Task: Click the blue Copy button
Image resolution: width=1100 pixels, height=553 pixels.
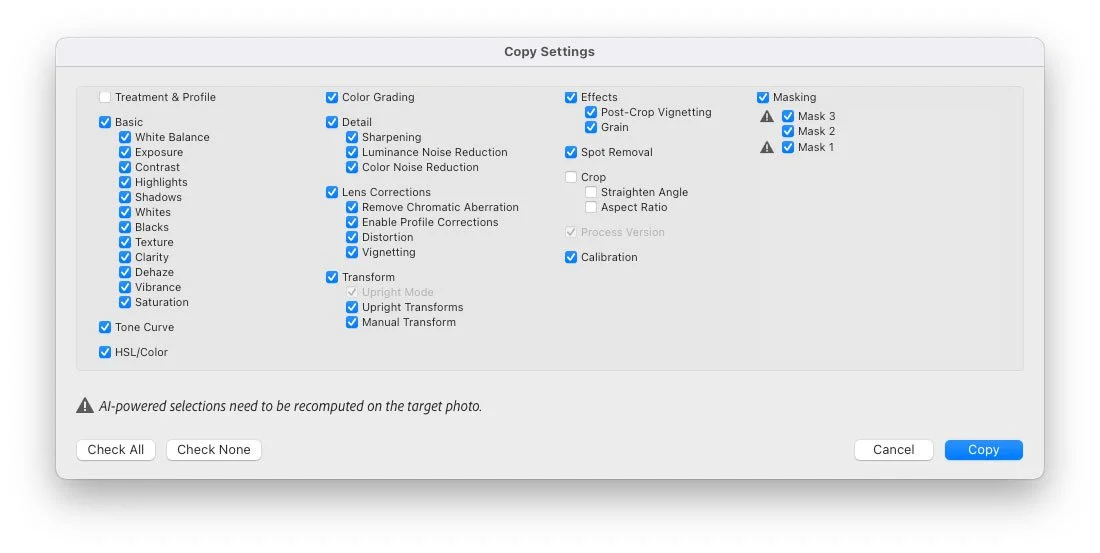Action: click(983, 450)
